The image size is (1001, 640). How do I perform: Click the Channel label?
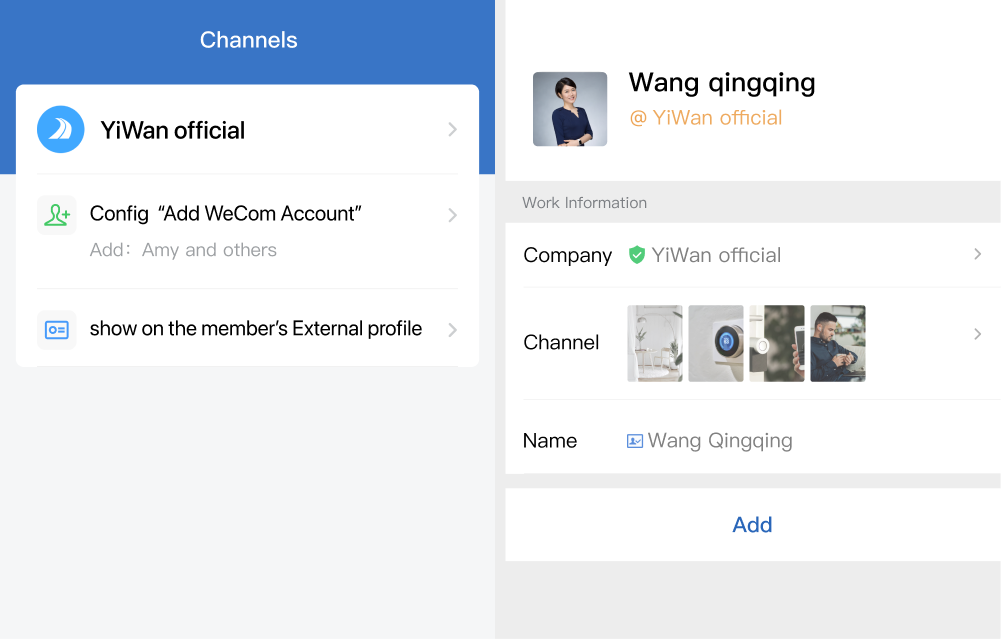(561, 343)
